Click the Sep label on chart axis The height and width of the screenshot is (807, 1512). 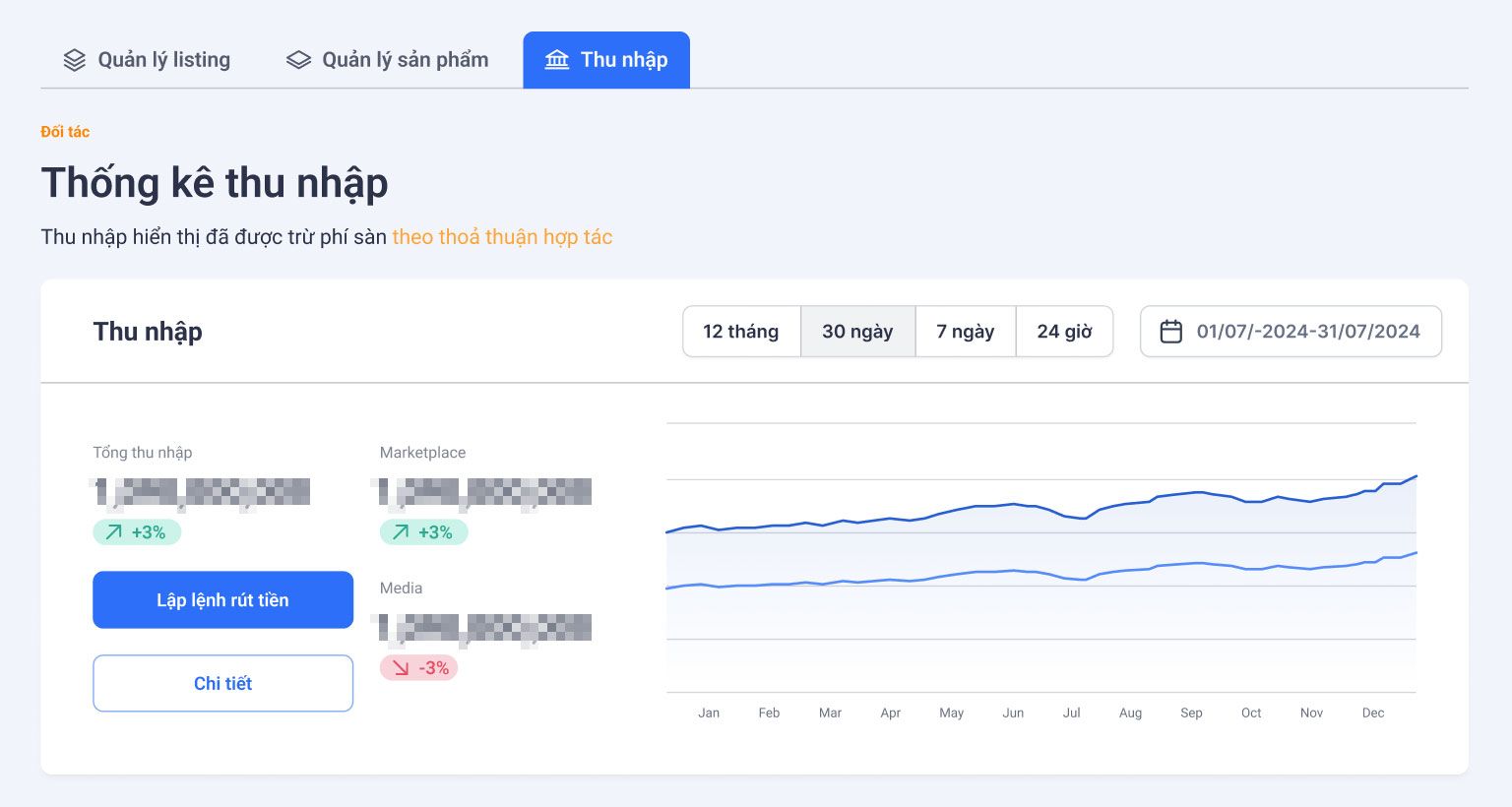1191,713
